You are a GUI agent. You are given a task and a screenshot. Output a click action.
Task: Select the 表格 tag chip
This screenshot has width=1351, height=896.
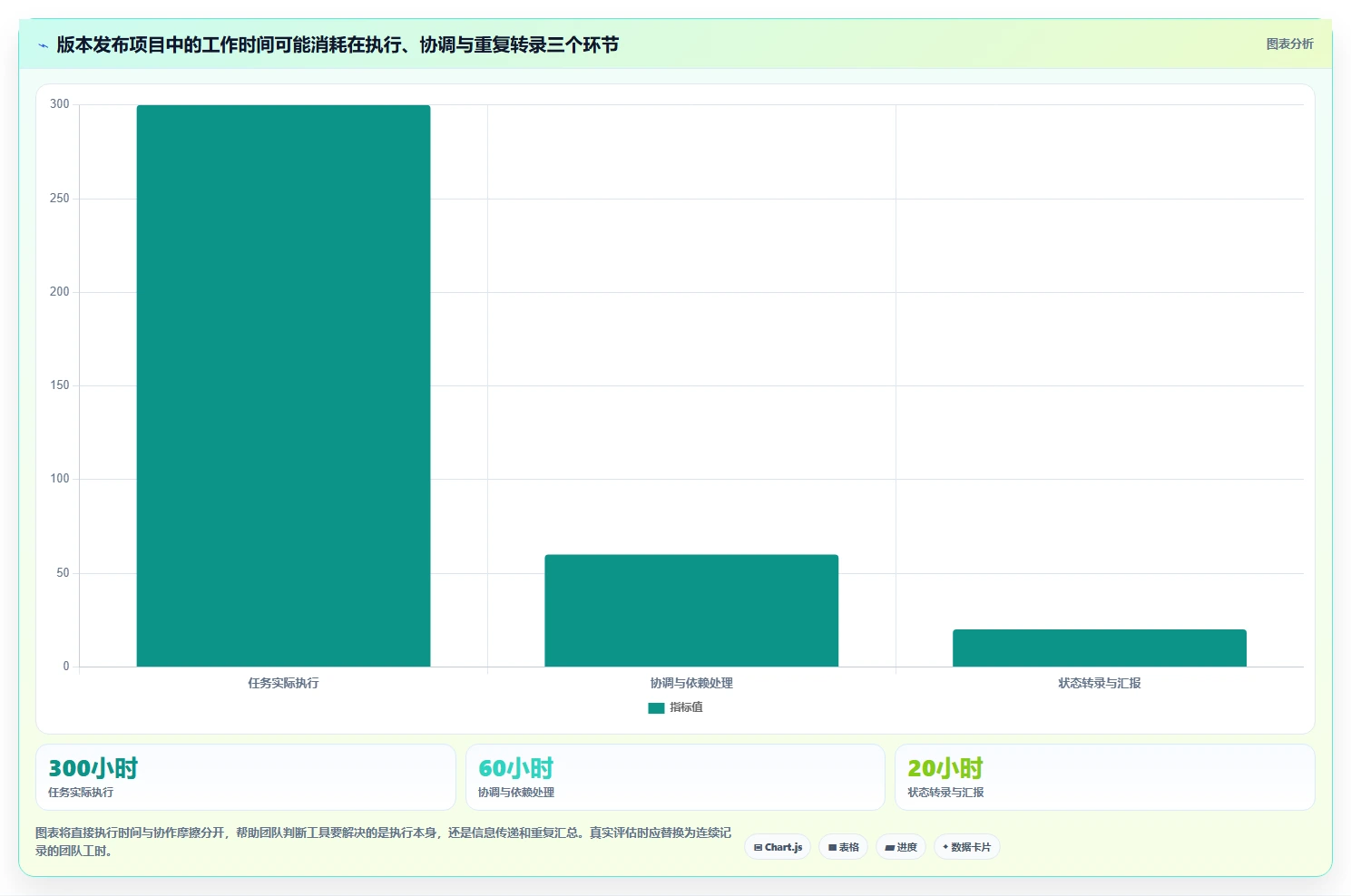click(x=843, y=847)
